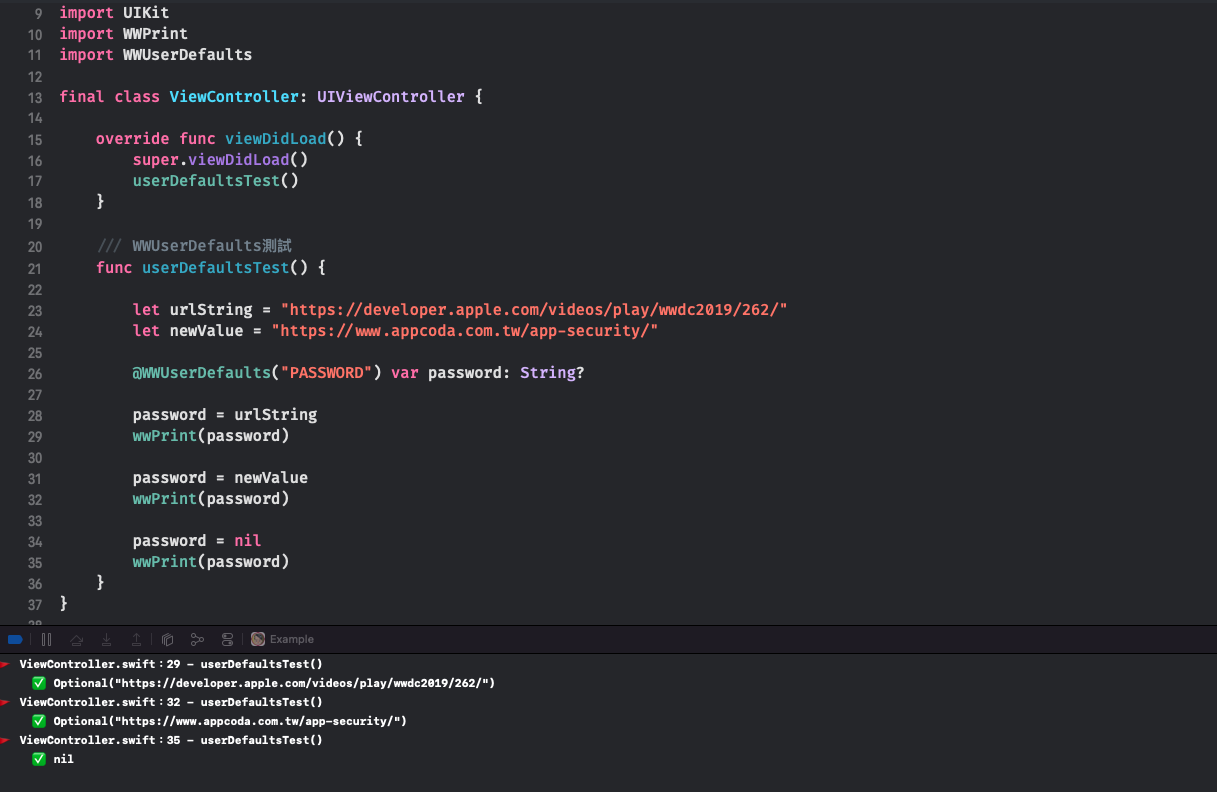Image resolution: width=1217 pixels, height=792 pixels.
Task: Click the 'String?' type on line 26
Action: pos(552,373)
